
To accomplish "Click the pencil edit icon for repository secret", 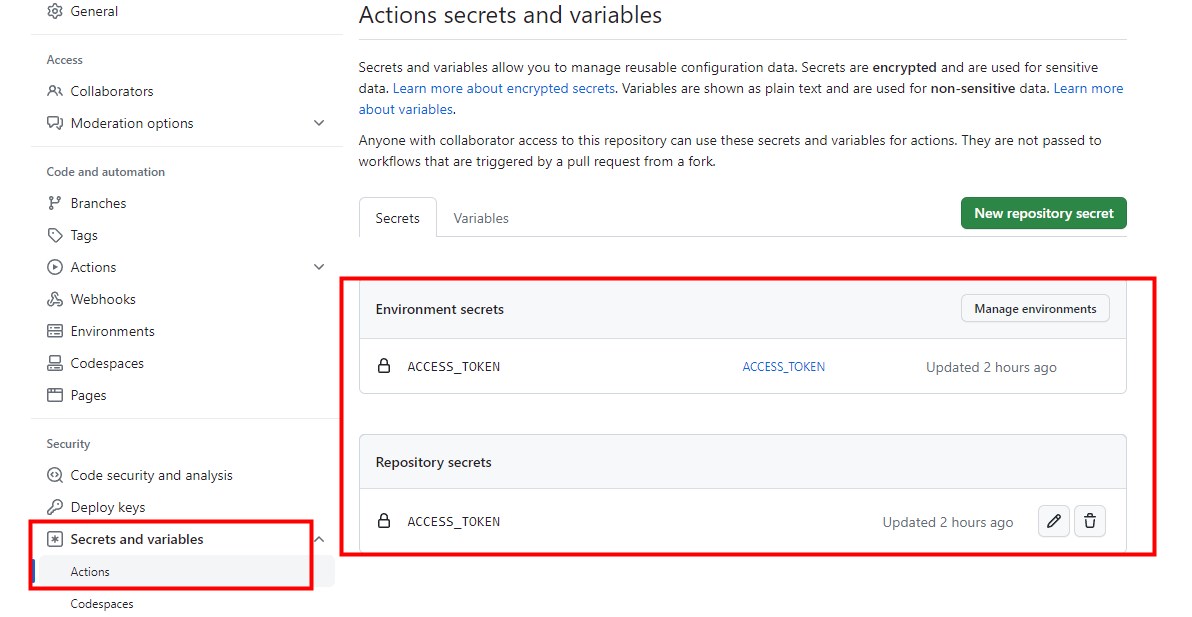I will point(1053,521).
